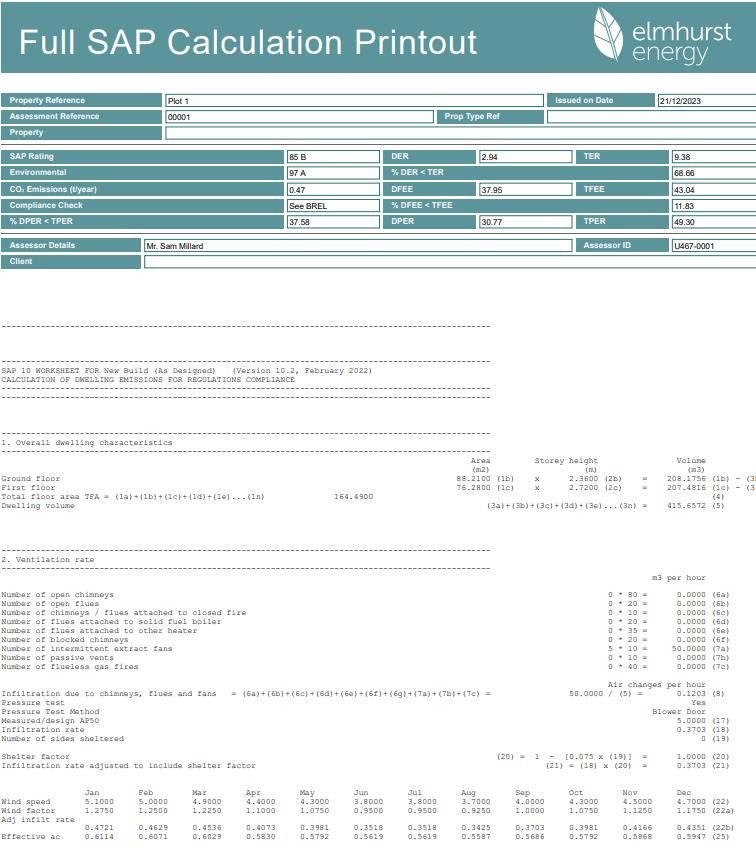Viewport: 756px width, 846px height.
Task: Click the Elmhurst Energy leaf logo
Action: coord(609,35)
